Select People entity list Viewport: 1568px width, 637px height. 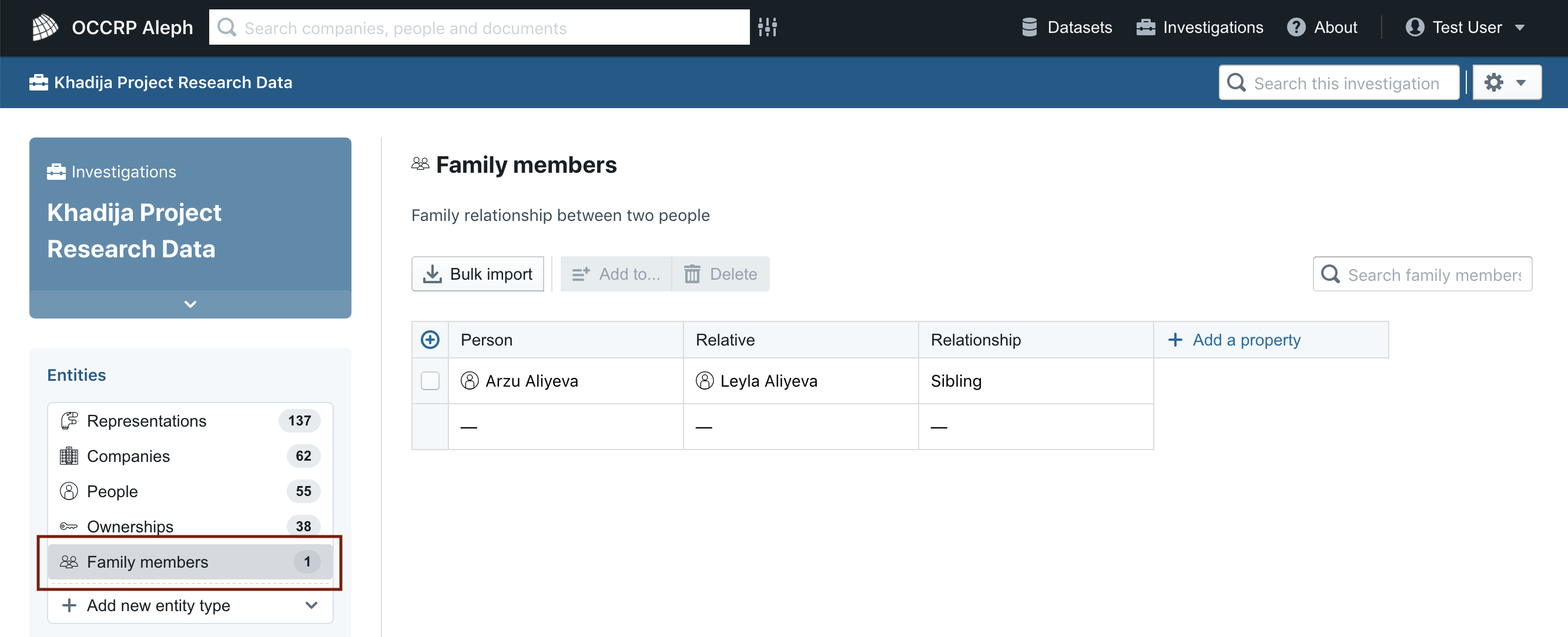190,491
